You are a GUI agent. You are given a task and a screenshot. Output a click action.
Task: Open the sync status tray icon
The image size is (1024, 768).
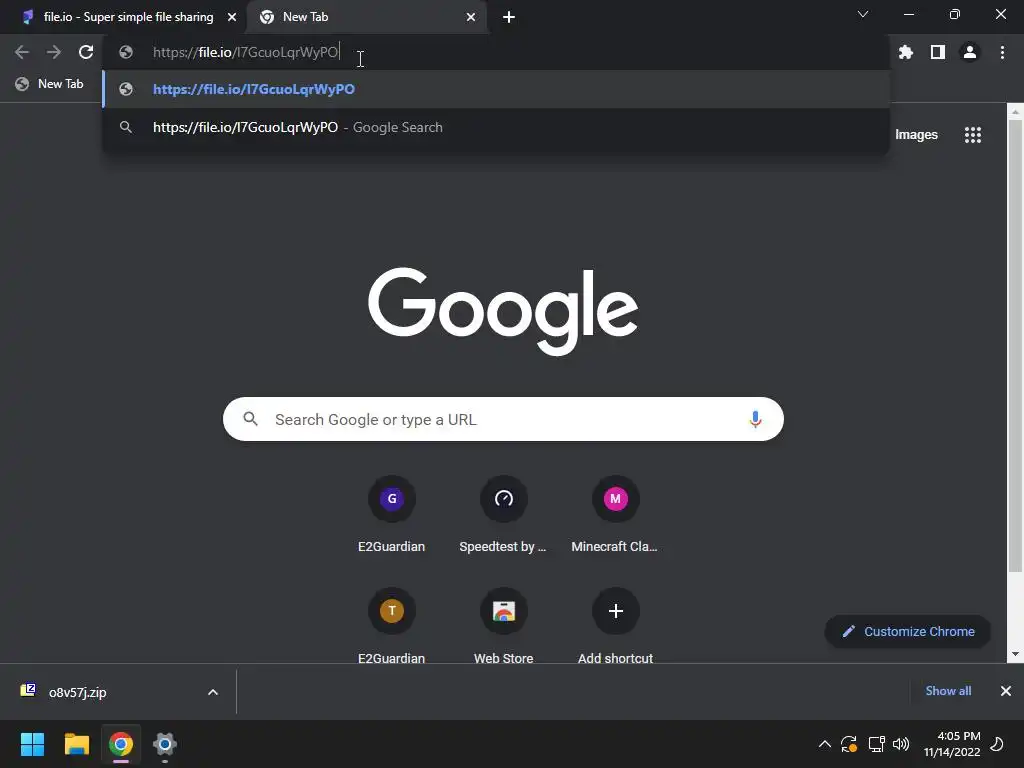coord(849,744)
